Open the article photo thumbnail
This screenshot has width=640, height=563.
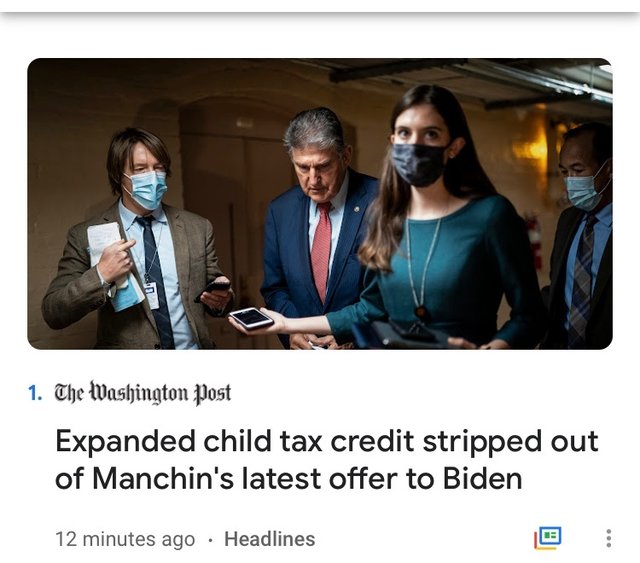pos(320,204)
